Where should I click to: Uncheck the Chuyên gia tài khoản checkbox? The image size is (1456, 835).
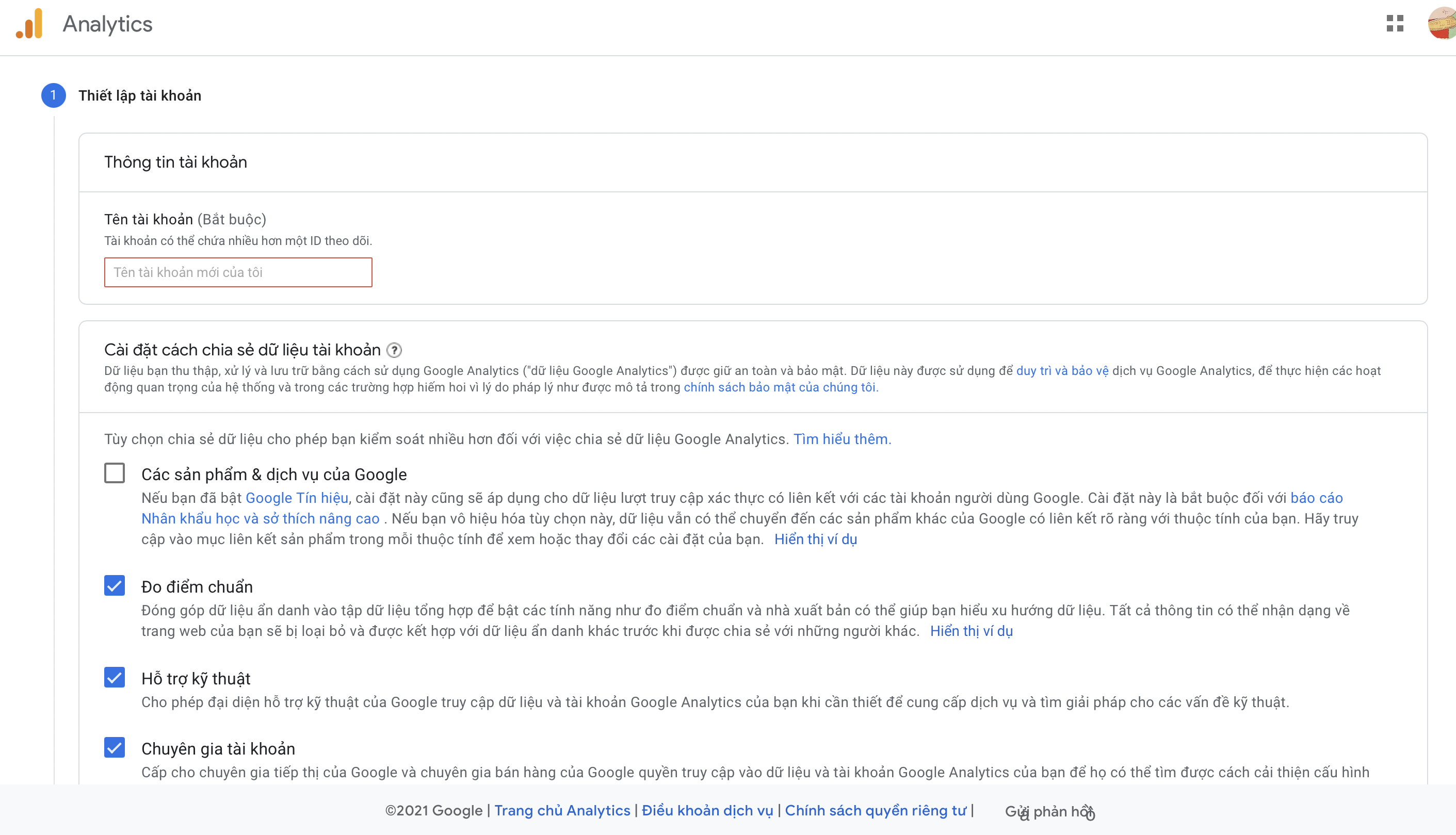[115, 747]
